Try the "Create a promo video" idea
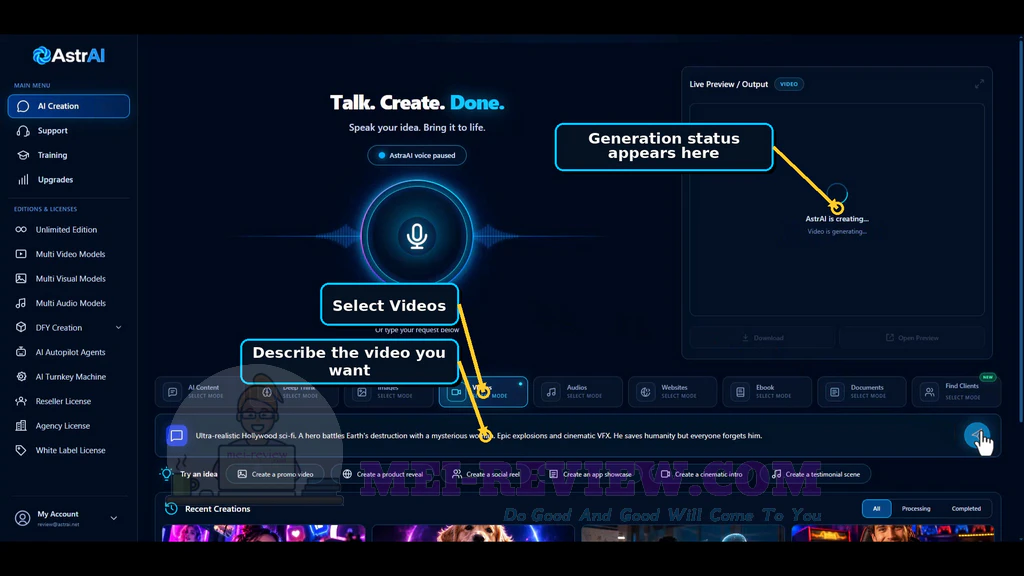 [x=275, y=474]
